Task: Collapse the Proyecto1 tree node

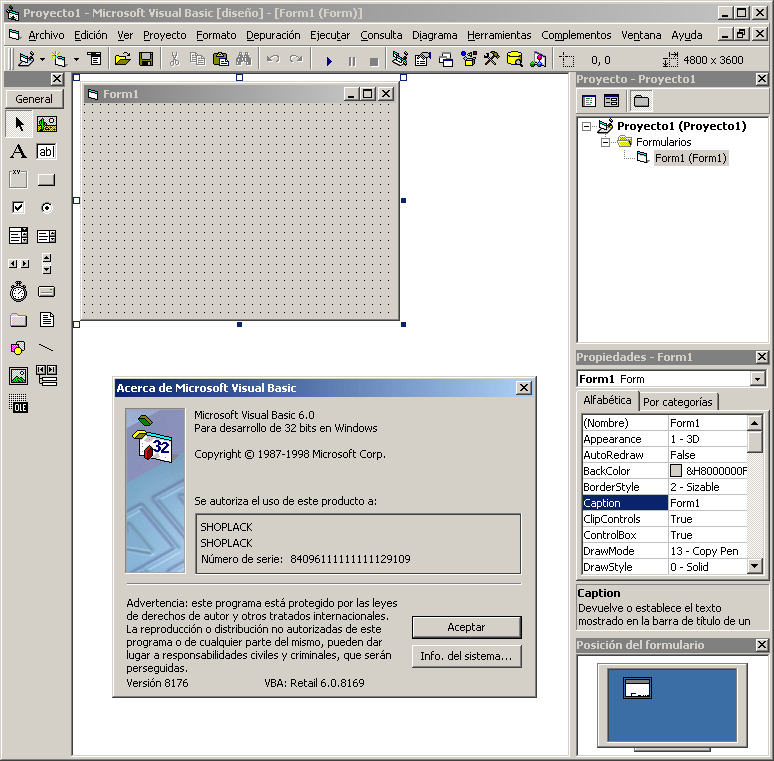Action: coord(586,127)
